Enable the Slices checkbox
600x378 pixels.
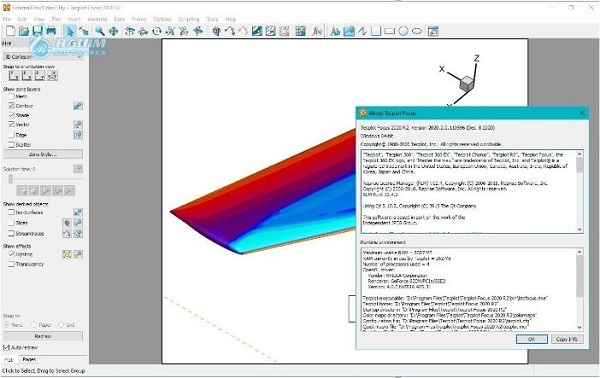(x=11, y=223)
